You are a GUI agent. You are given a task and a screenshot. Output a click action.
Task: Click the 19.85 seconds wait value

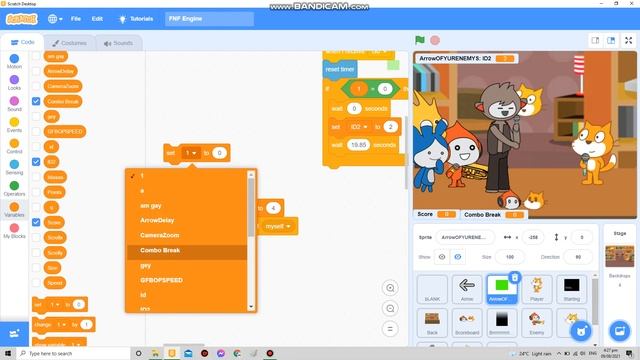(358, 145)
